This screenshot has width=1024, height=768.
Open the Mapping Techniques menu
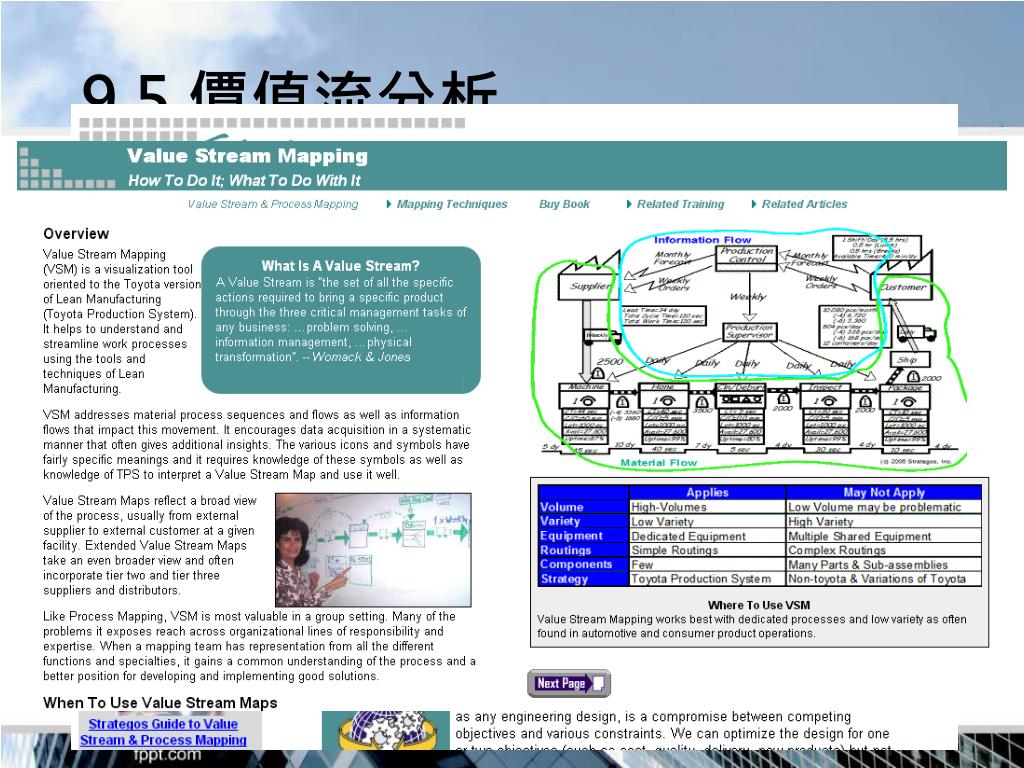[x=452, y=204]
